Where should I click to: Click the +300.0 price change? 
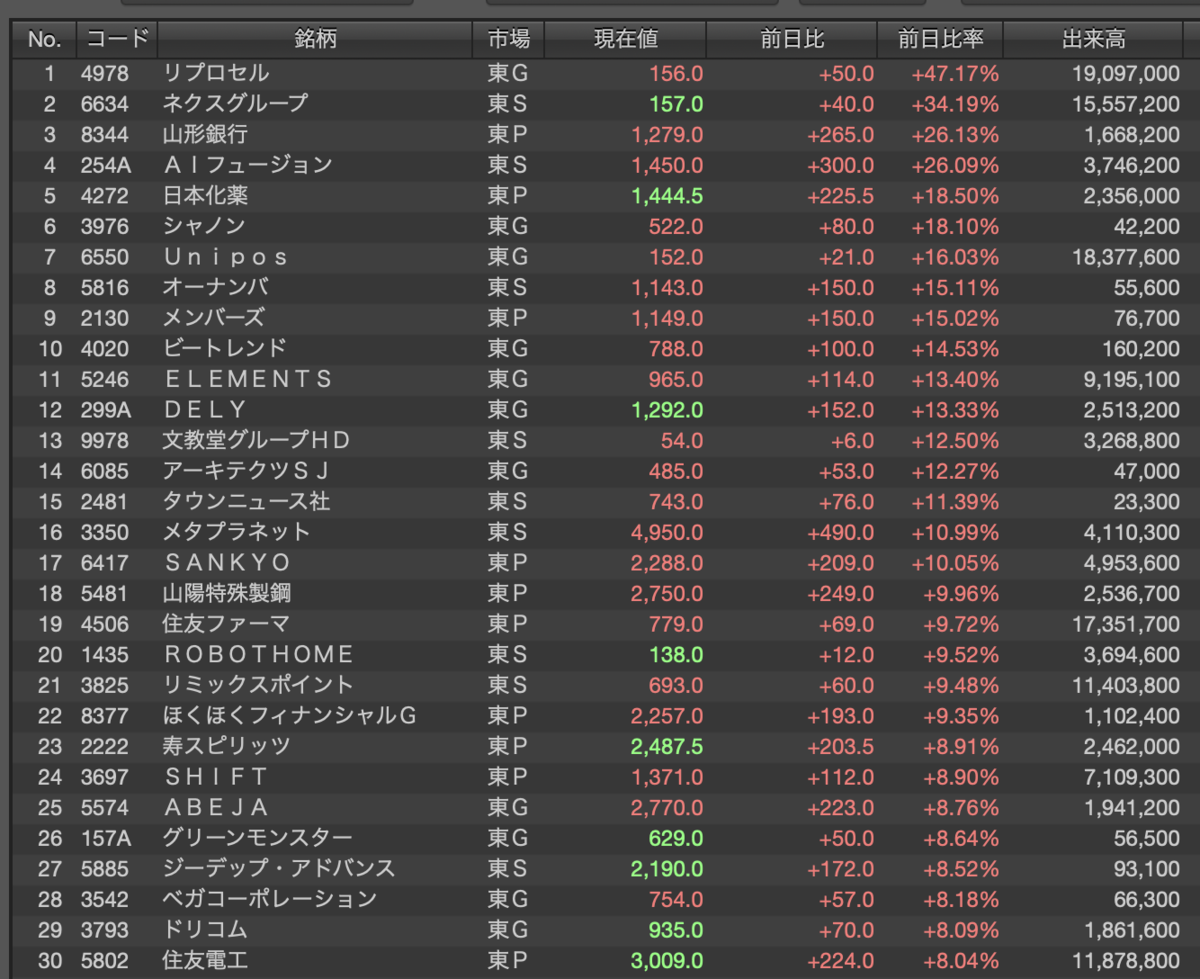coord(841,165)
